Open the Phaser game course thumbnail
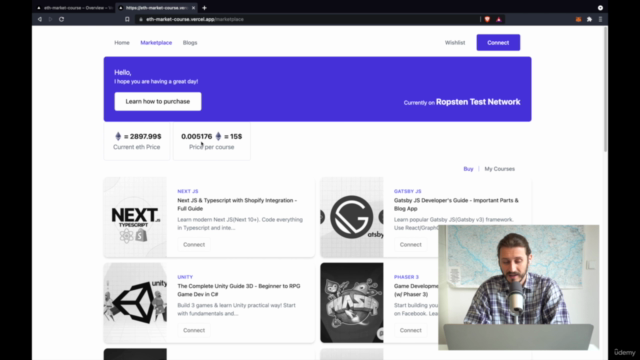The width and height of the screenshot is (640, 360). click(x=352, y=303)
